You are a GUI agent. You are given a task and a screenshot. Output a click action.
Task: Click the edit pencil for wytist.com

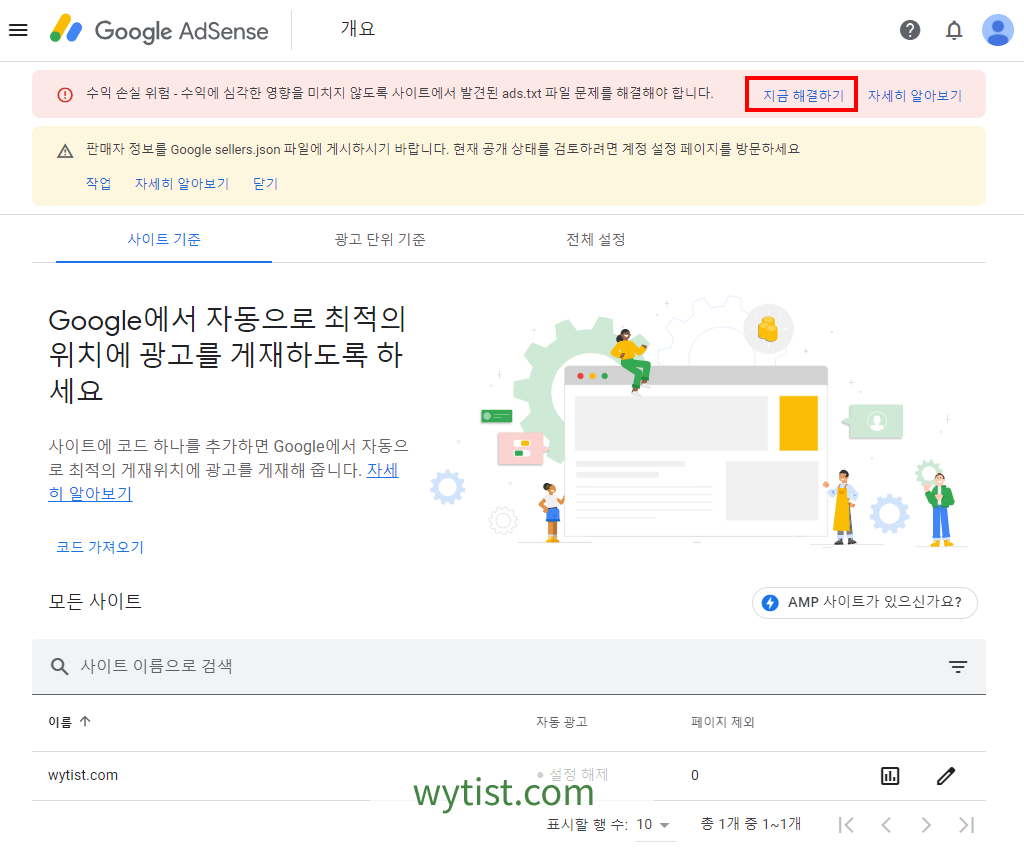point(946,775)
